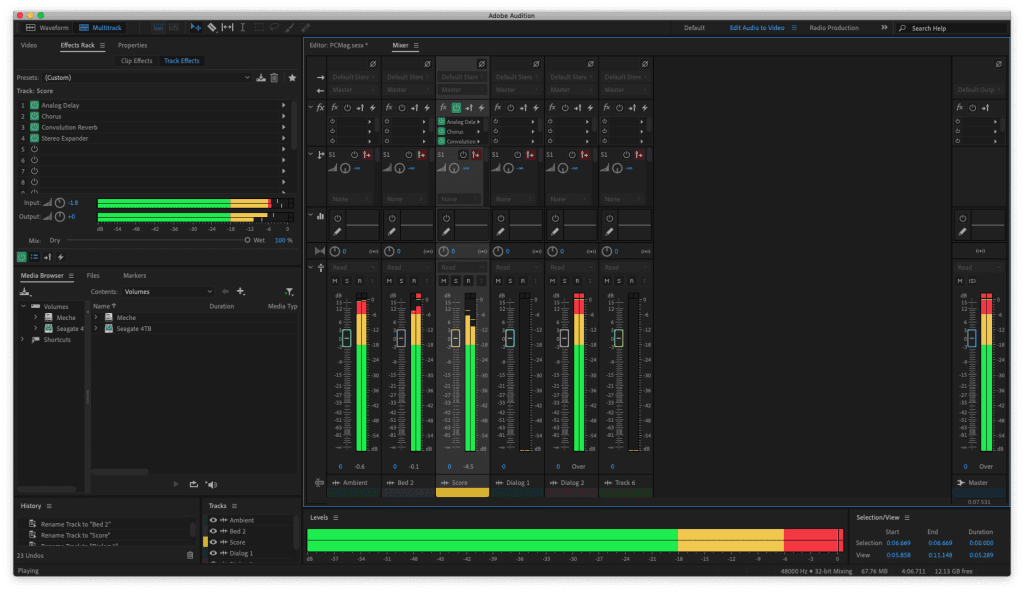Image resolution: width=1024 pixels, height=592 pixels.
Task: Save the effects preset
Action: tap(261, 77)
